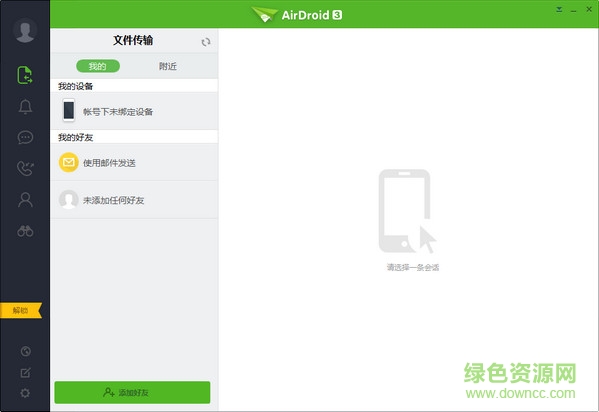The width and height of the screenshot is (599, 412).
Task: Click the phone placeholder illustration
Action: [407, 211]
